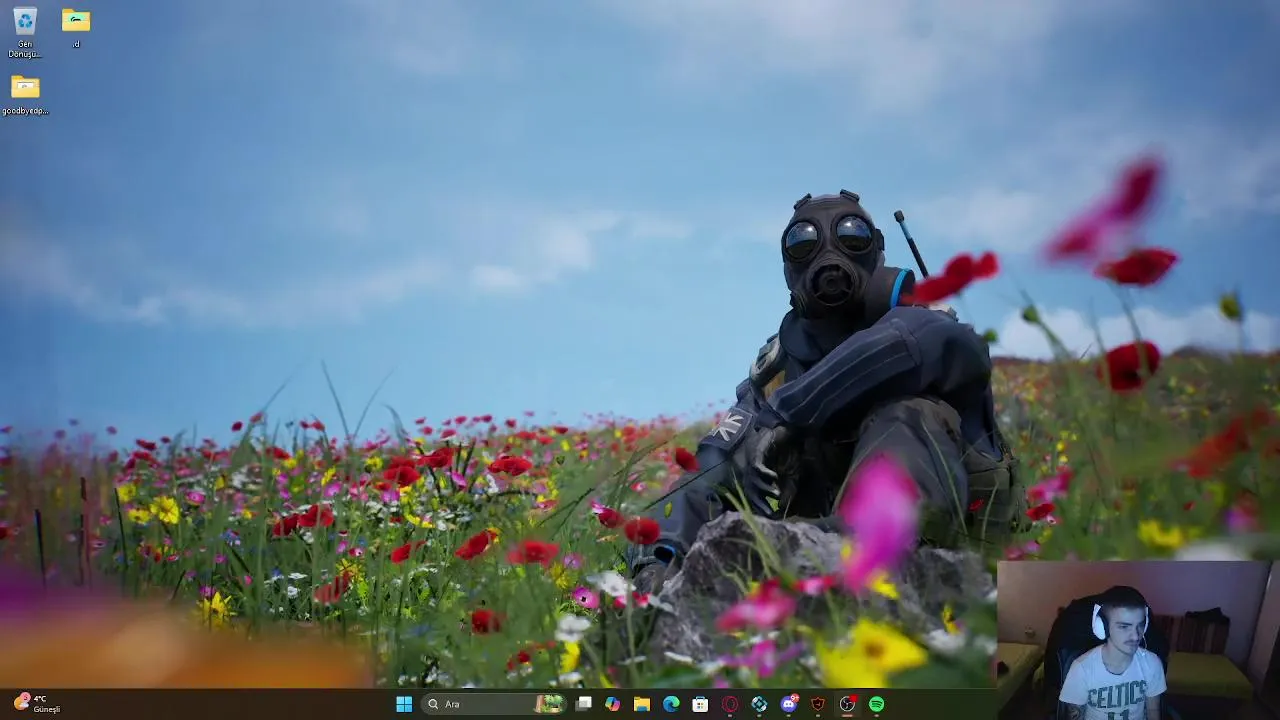Open the red shield app in taskbar
This screenshot has width=1280, height=720.
[818, 704]
